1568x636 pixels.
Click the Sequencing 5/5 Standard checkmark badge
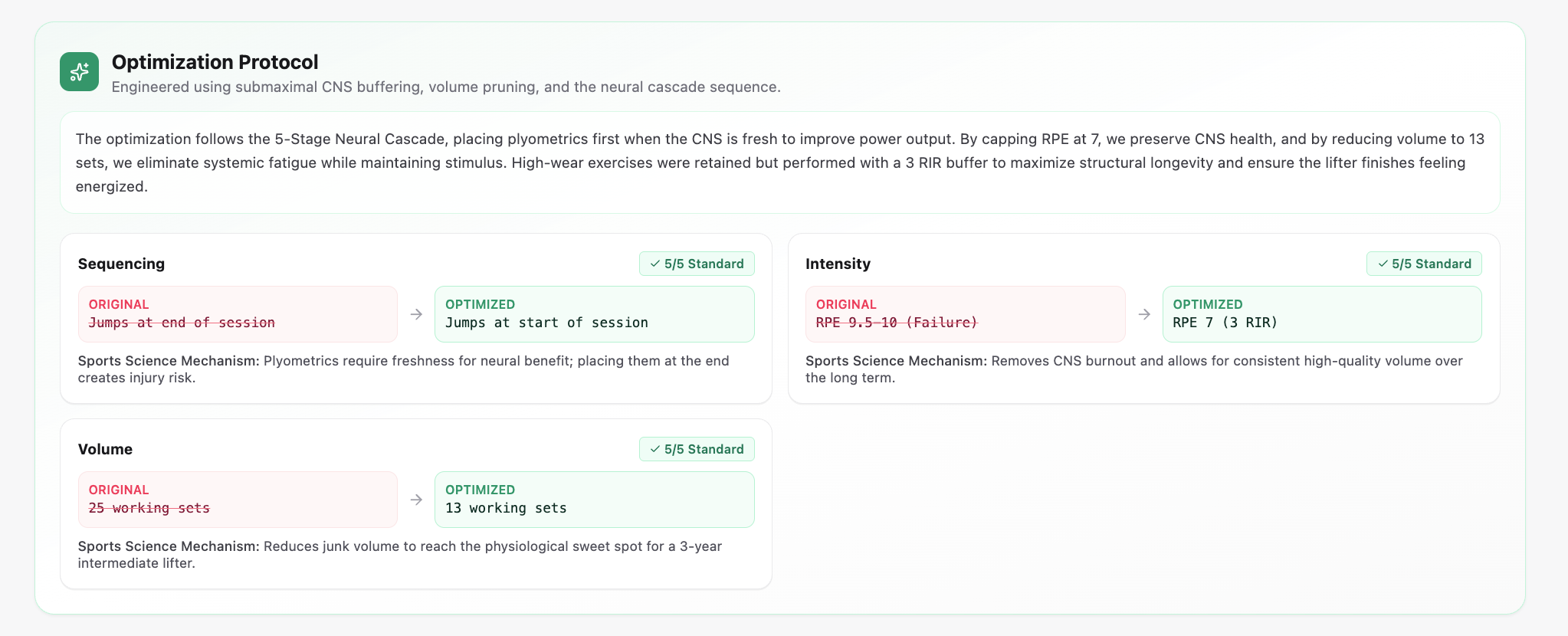[x=697, y=264]
